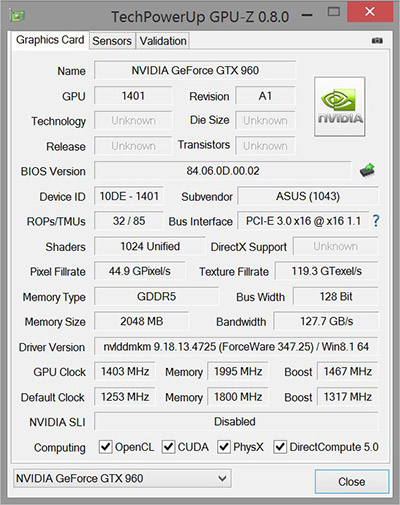The width and height of the screenshot is (400, 505).
Task: Click the Driver Version field
Action: (236, 347)
